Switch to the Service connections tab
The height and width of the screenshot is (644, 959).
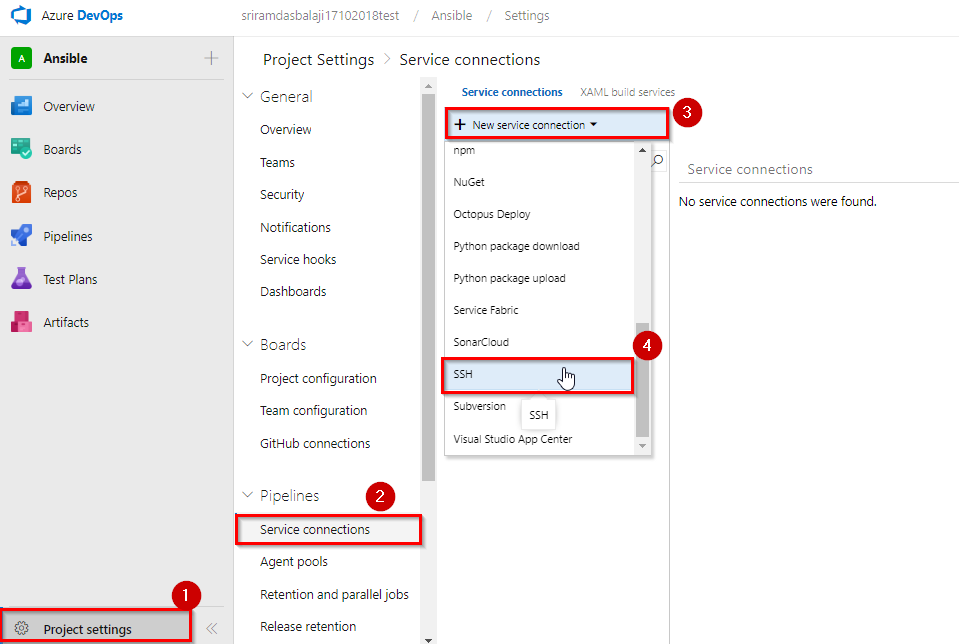pos(512,92)
